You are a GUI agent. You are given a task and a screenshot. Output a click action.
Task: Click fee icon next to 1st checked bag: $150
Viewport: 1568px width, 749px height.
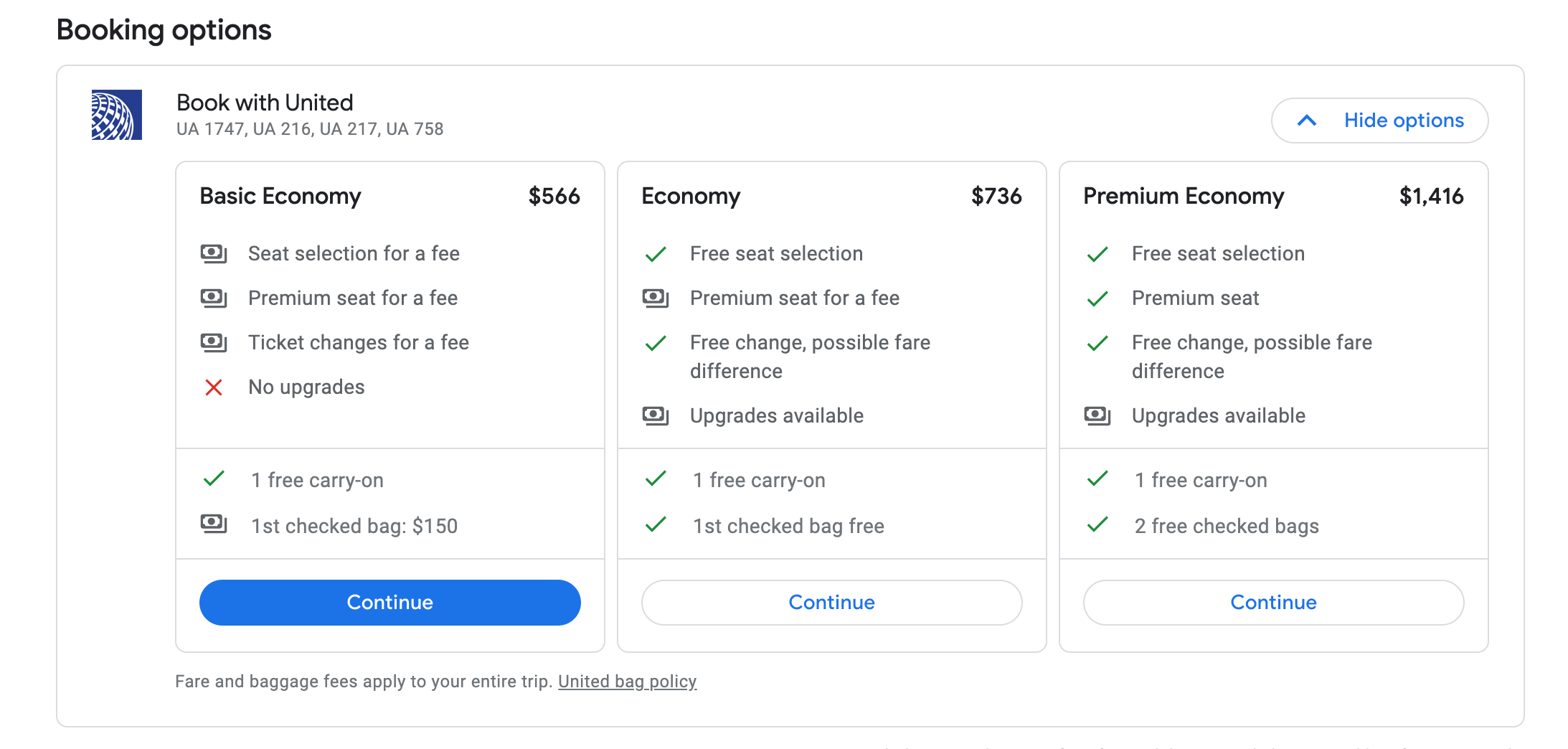coord(214,524)
